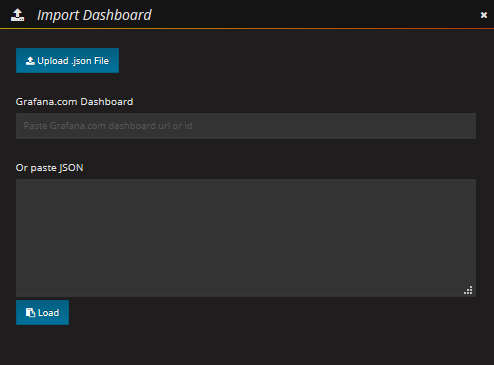Dismiss the import modal using the top-right cross

pos(484,15)
